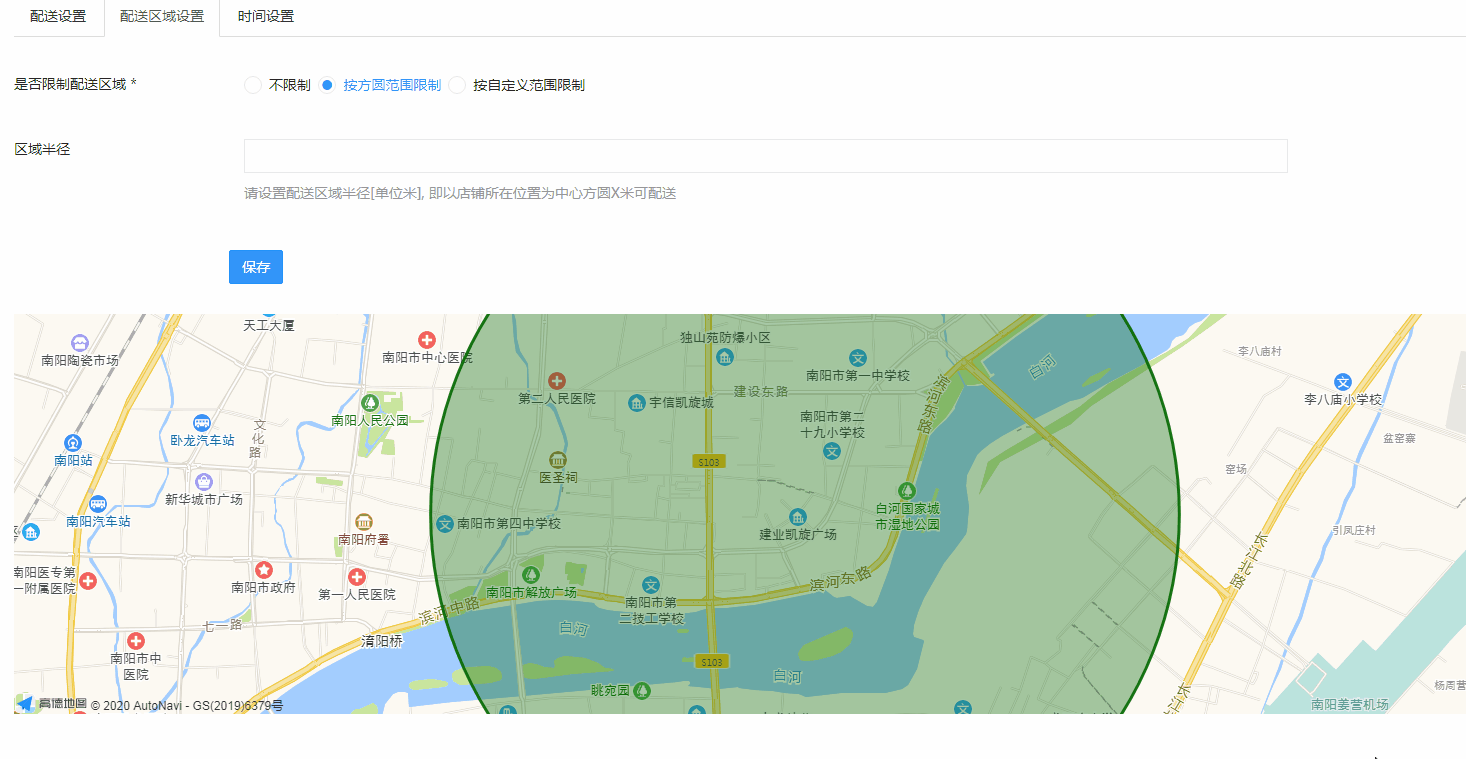Focus the 区域半径 input field
Viewport: 1466px width, 759px height.
click(x=765, y=156)
